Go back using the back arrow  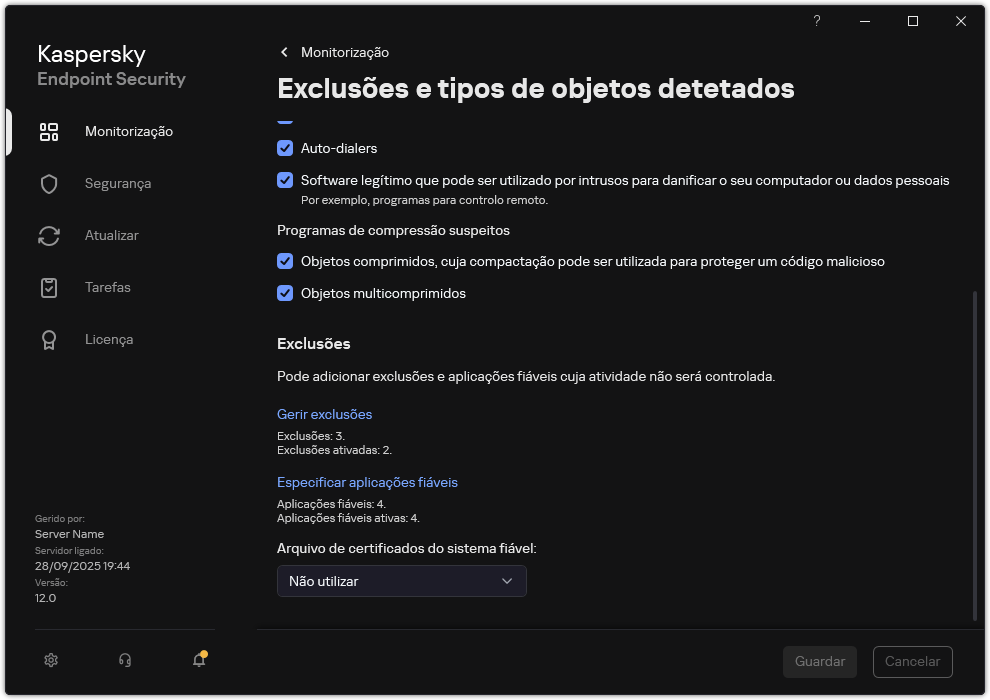click(x=283, y=52)
